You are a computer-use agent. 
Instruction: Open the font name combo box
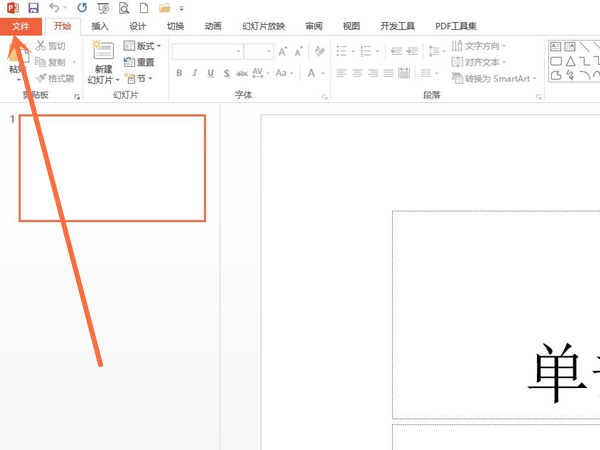[207, 51]
